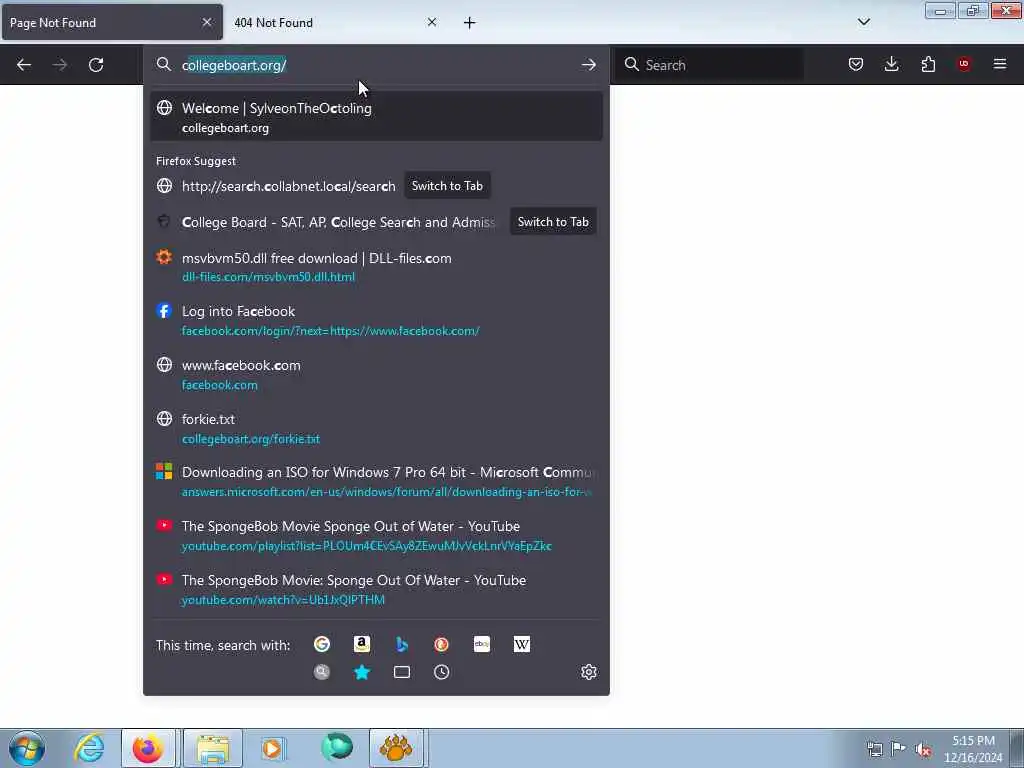This screenshot has width=1024, height=768.
Task: Click the Search box in toolbar
Action: point(711,65)
